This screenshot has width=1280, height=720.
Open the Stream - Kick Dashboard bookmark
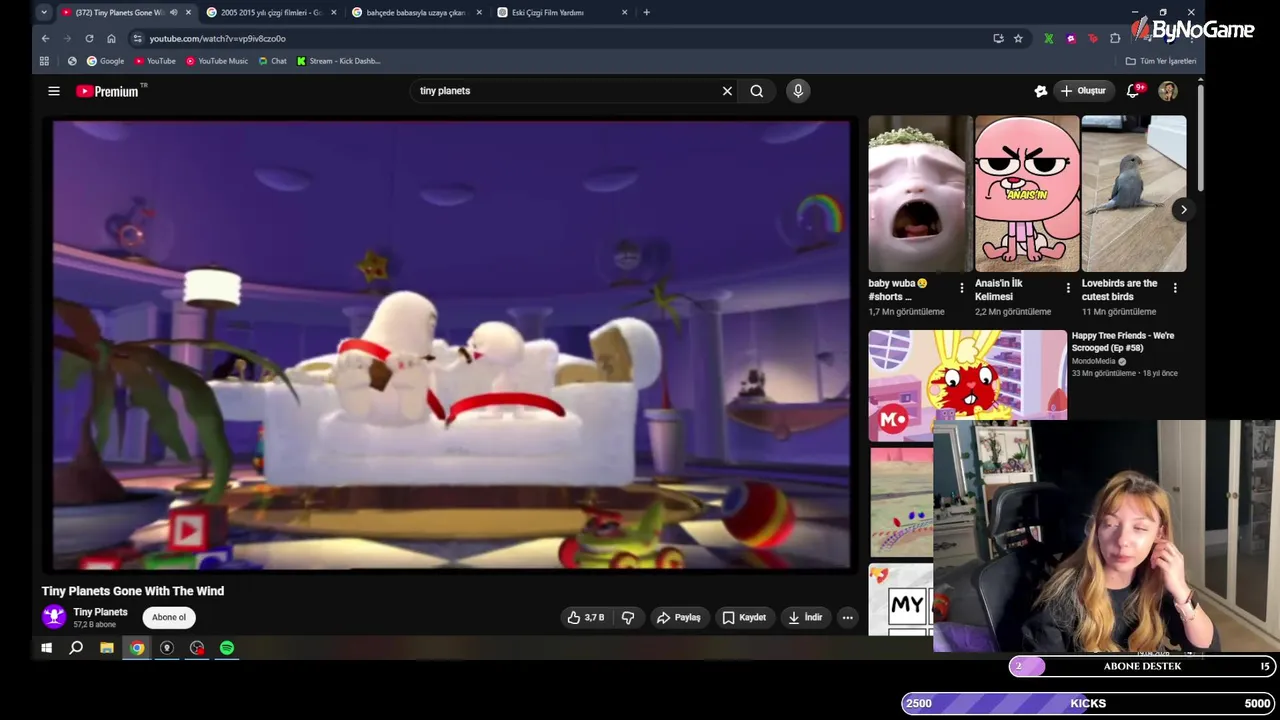[x=339, y=61]
